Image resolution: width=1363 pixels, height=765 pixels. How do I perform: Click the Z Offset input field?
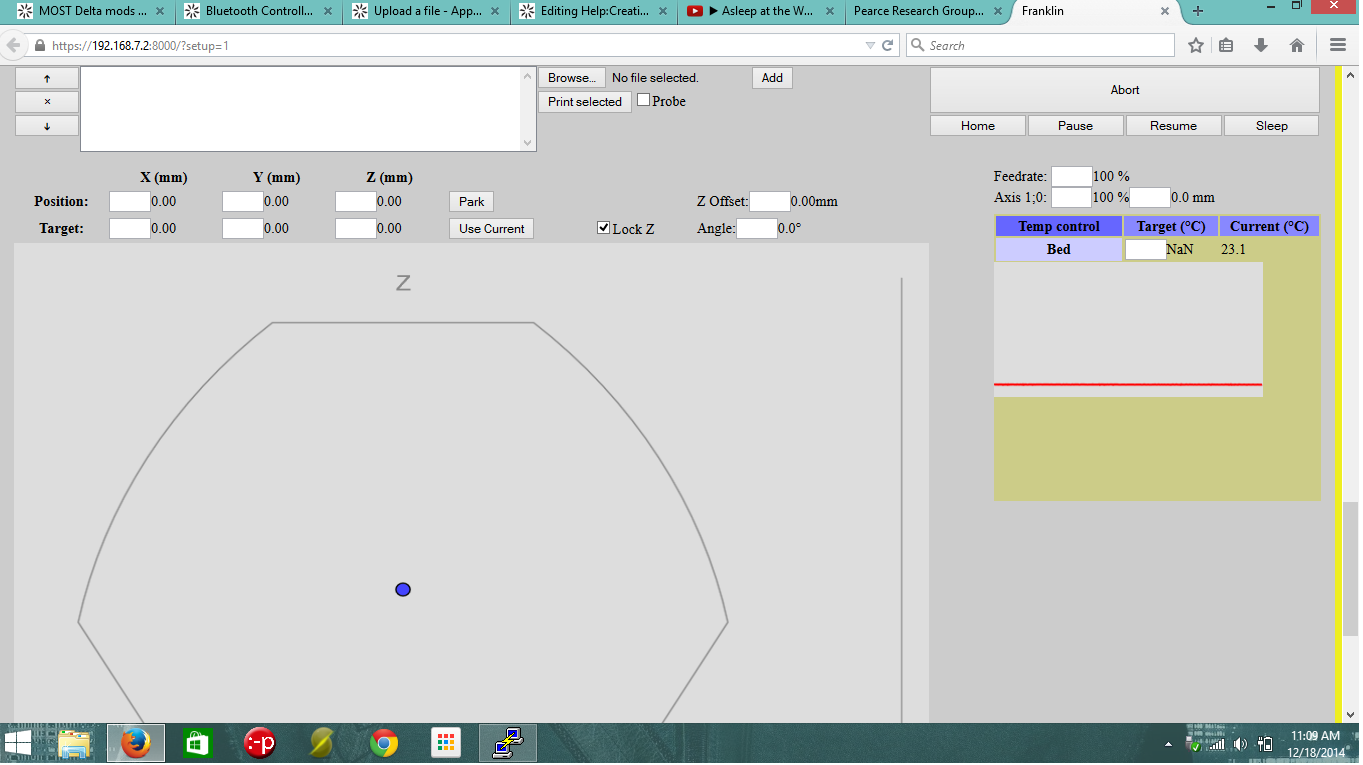tap(769, 202)
